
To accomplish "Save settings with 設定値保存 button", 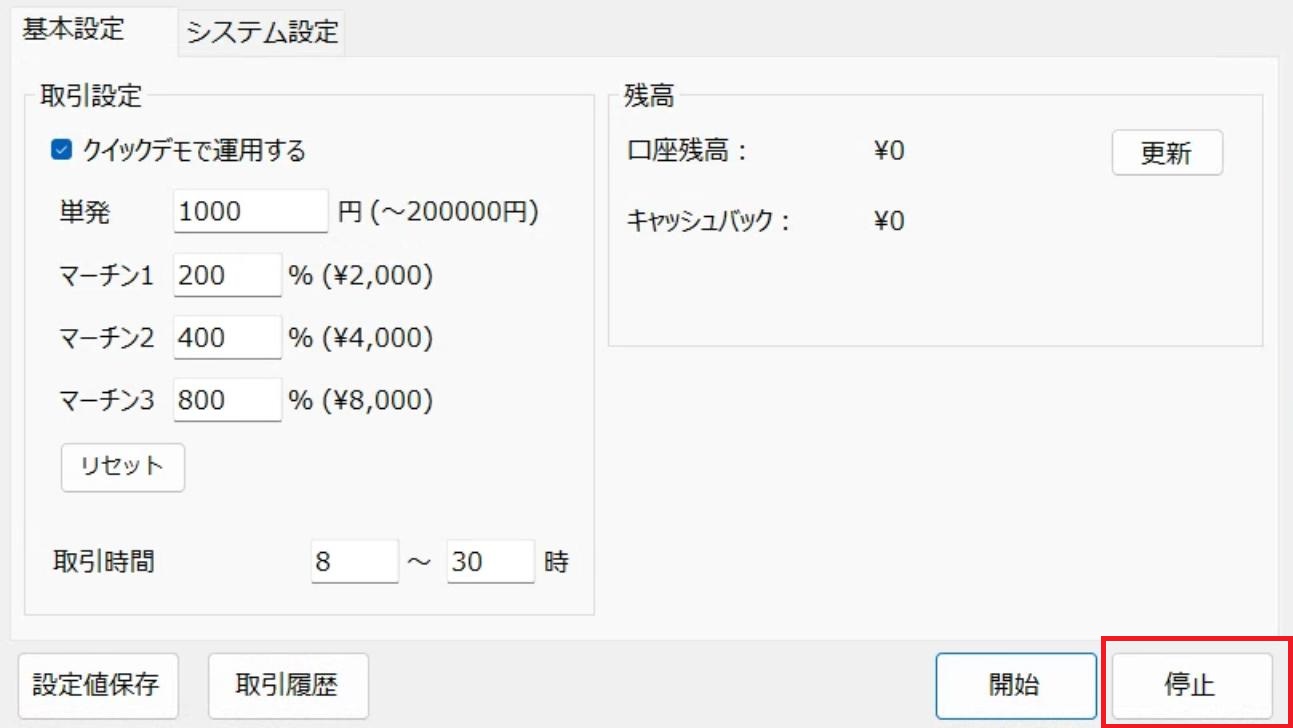I will [x=97, y=685].
